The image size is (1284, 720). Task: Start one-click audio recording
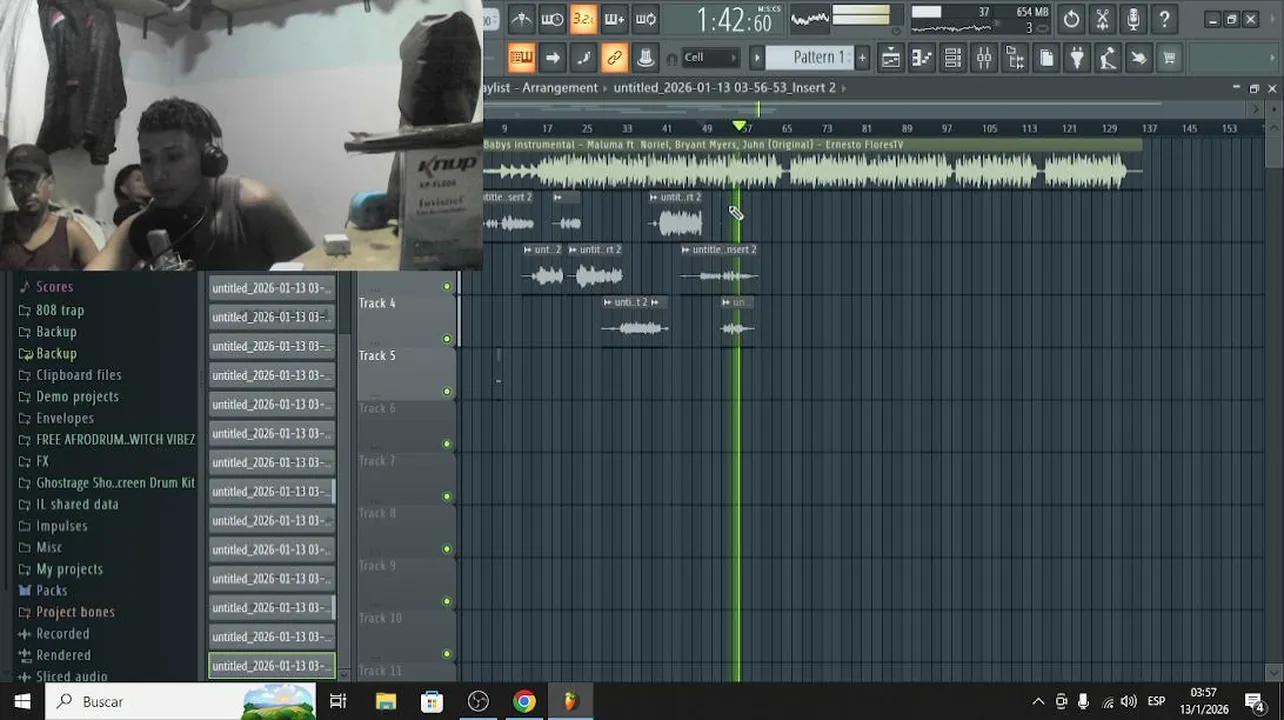click(1133, 19)
